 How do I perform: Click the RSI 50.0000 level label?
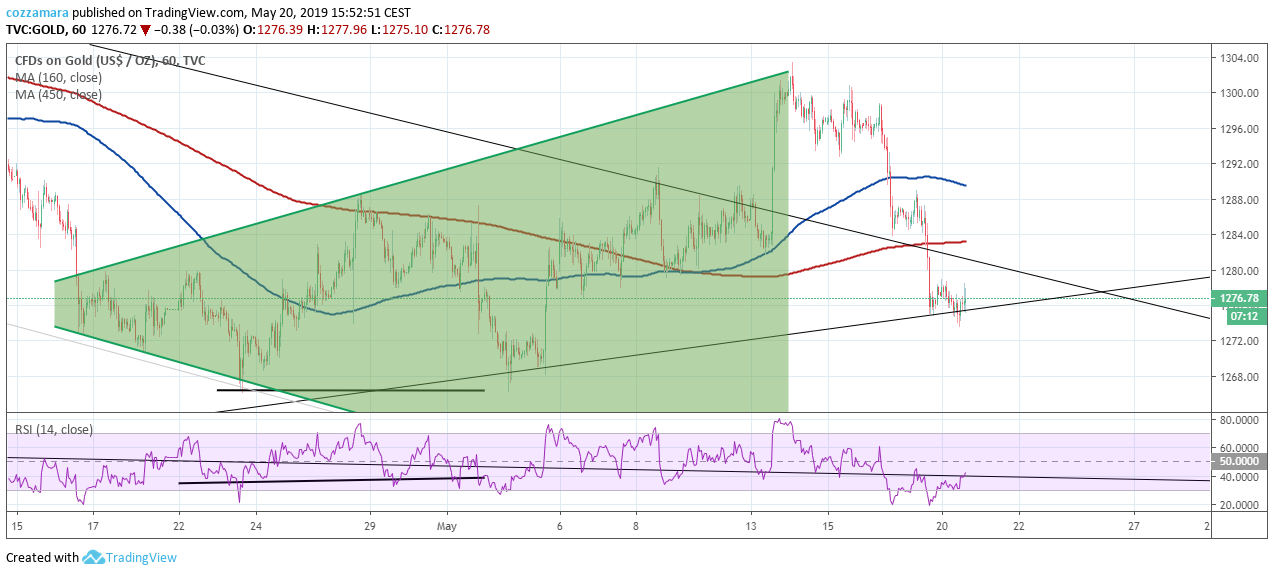point(1241,462)
